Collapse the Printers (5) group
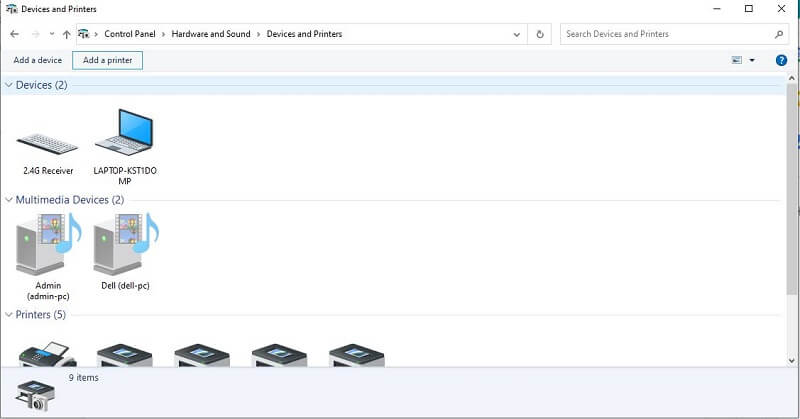Image resolution: width=800 pixels, height=419 pixels. pos(9,315)
